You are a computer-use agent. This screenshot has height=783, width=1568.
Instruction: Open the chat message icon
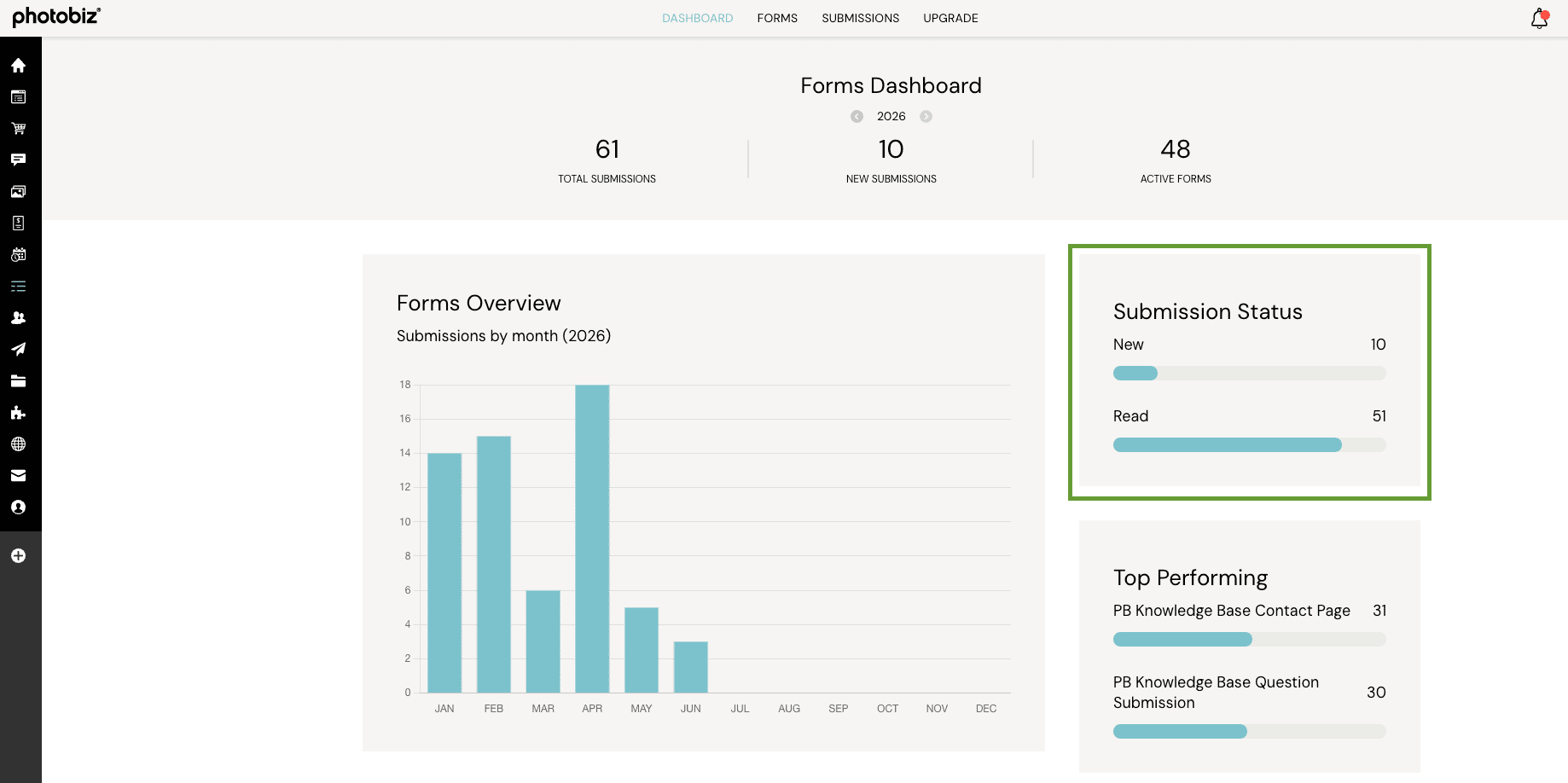click(18, 160)
